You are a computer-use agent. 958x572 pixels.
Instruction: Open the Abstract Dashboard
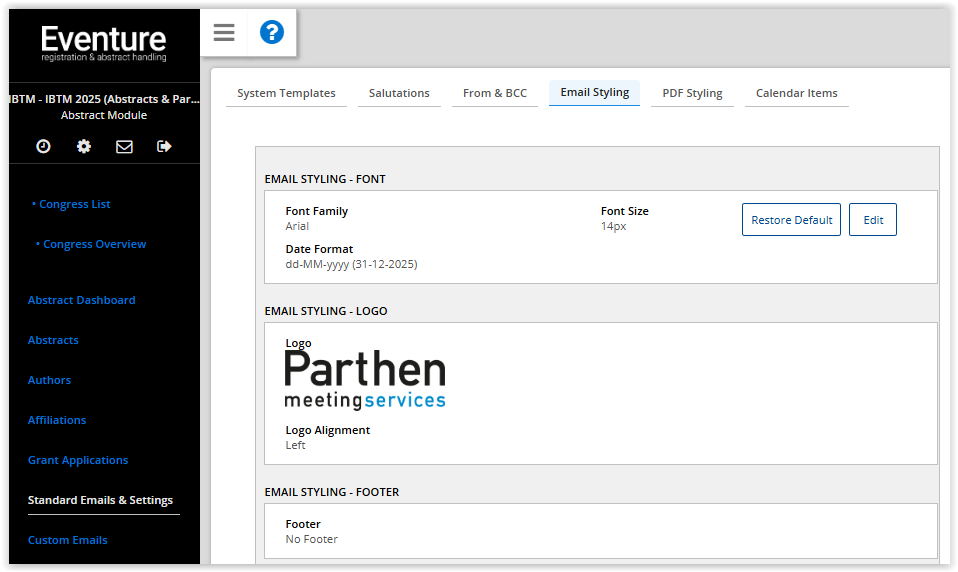pyautogui.click(x=82, y=300)
